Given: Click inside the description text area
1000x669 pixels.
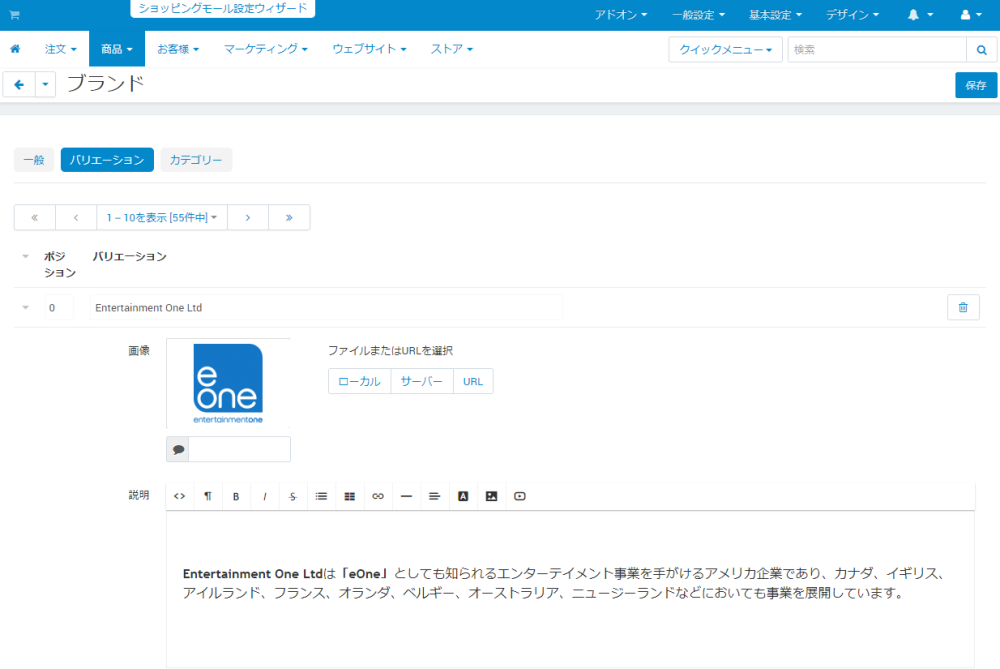Looking at the screenshot, I should (x=570, y=589).
